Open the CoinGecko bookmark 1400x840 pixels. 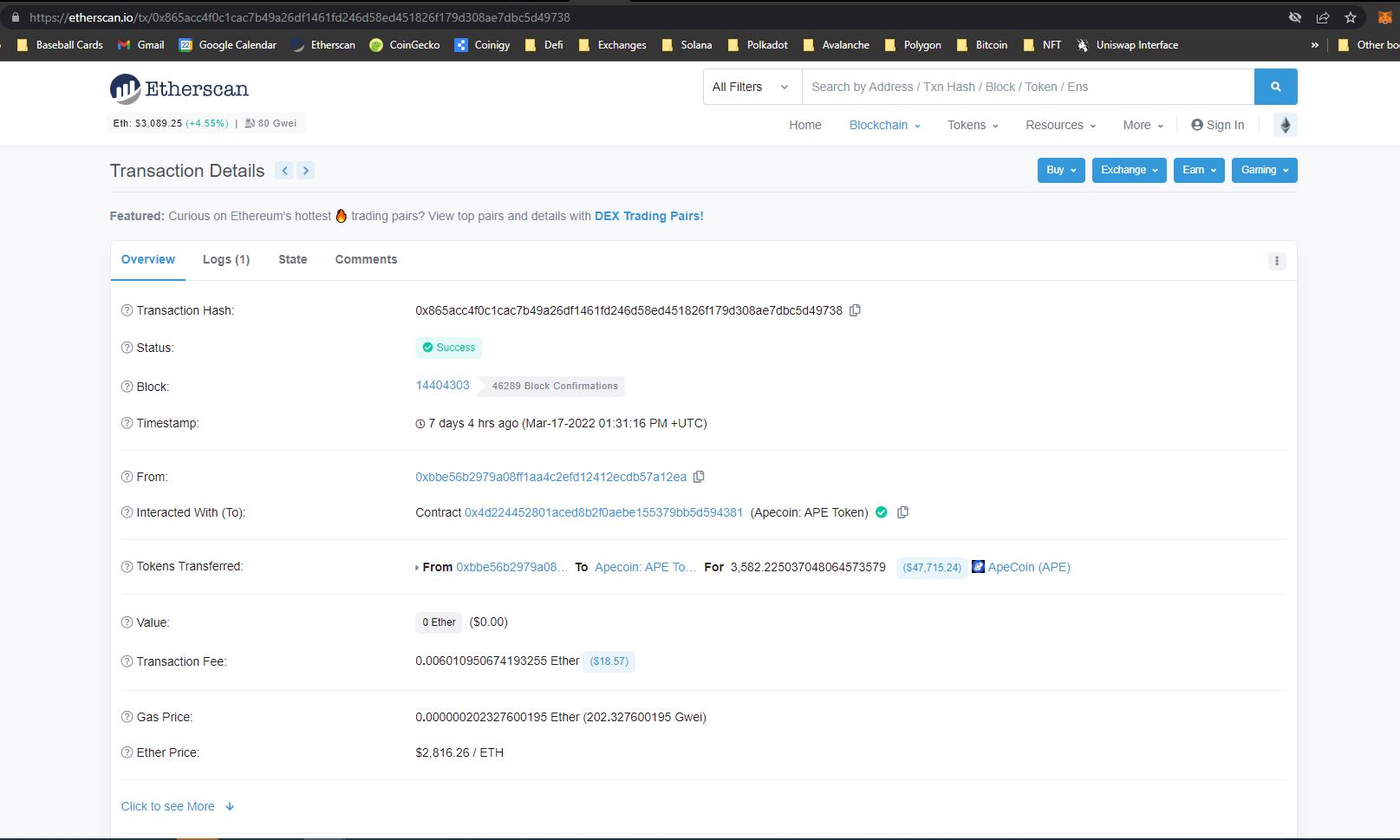point(405,45)
